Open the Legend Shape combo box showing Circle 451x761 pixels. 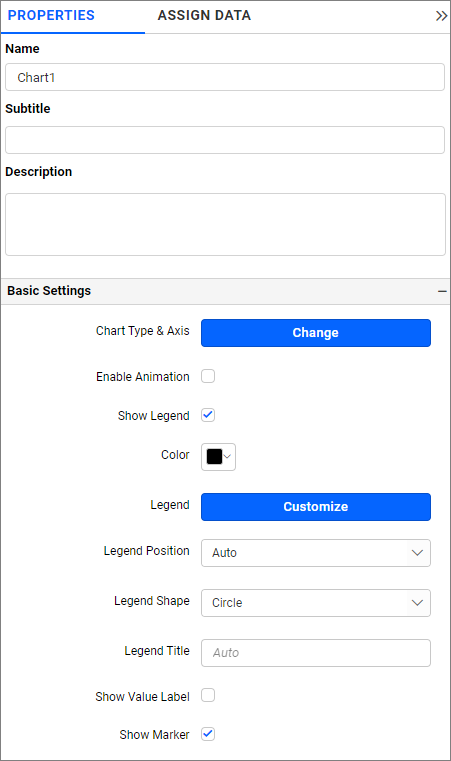tap(316, 603)
